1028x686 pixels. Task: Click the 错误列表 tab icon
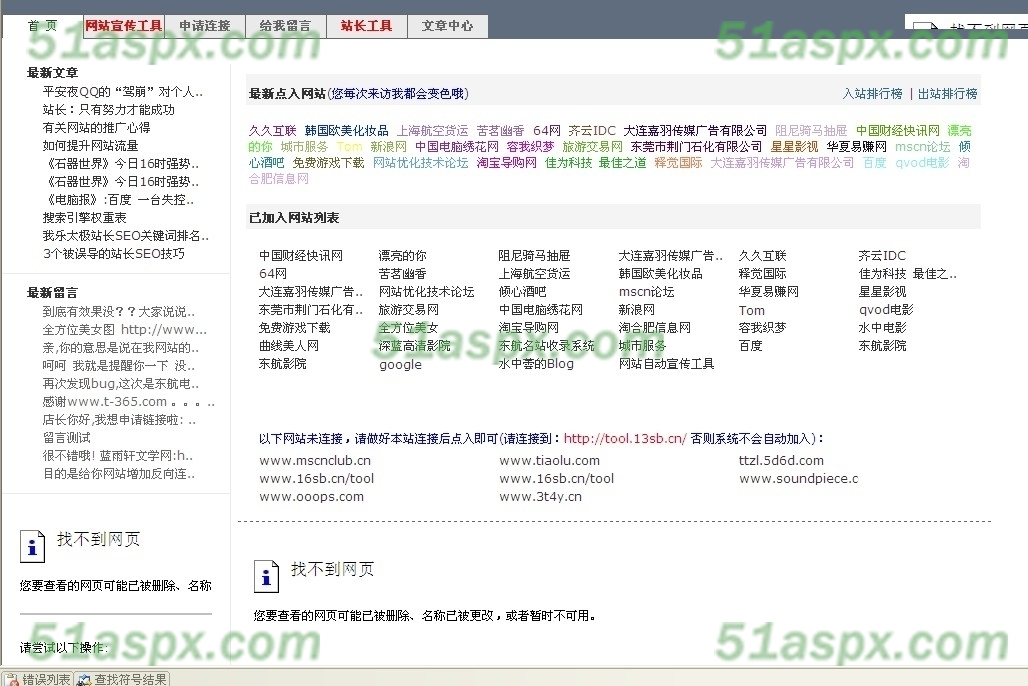point(12,679)
